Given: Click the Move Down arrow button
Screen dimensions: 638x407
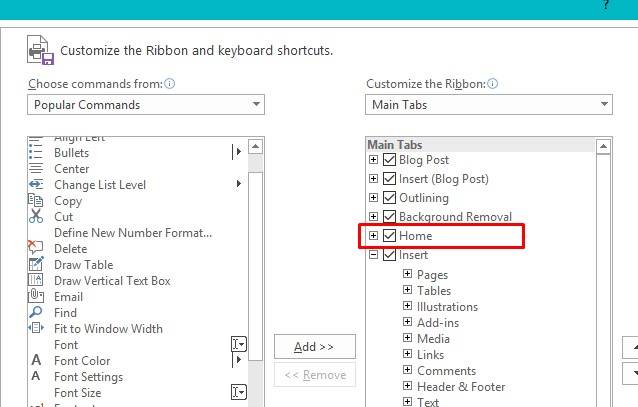Looking at the screenshot, I should point(630,373).
